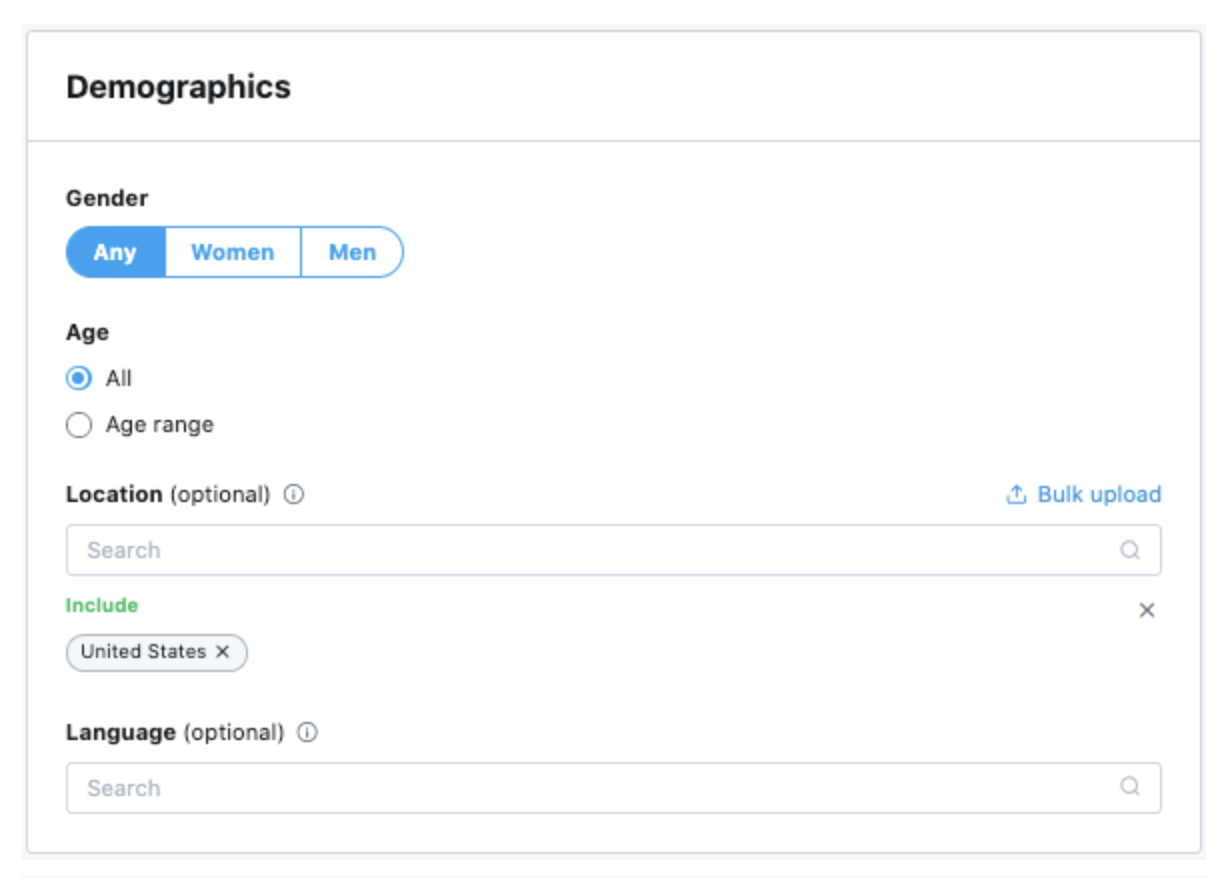Click the Demographics section heading
The image size is (1226, 878).
(178, 87)
